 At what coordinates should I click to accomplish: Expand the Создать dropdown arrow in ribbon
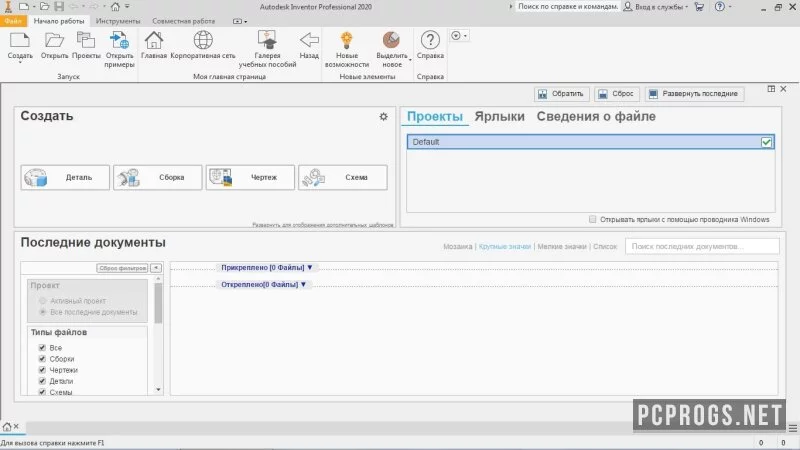(x=20, y=62)
